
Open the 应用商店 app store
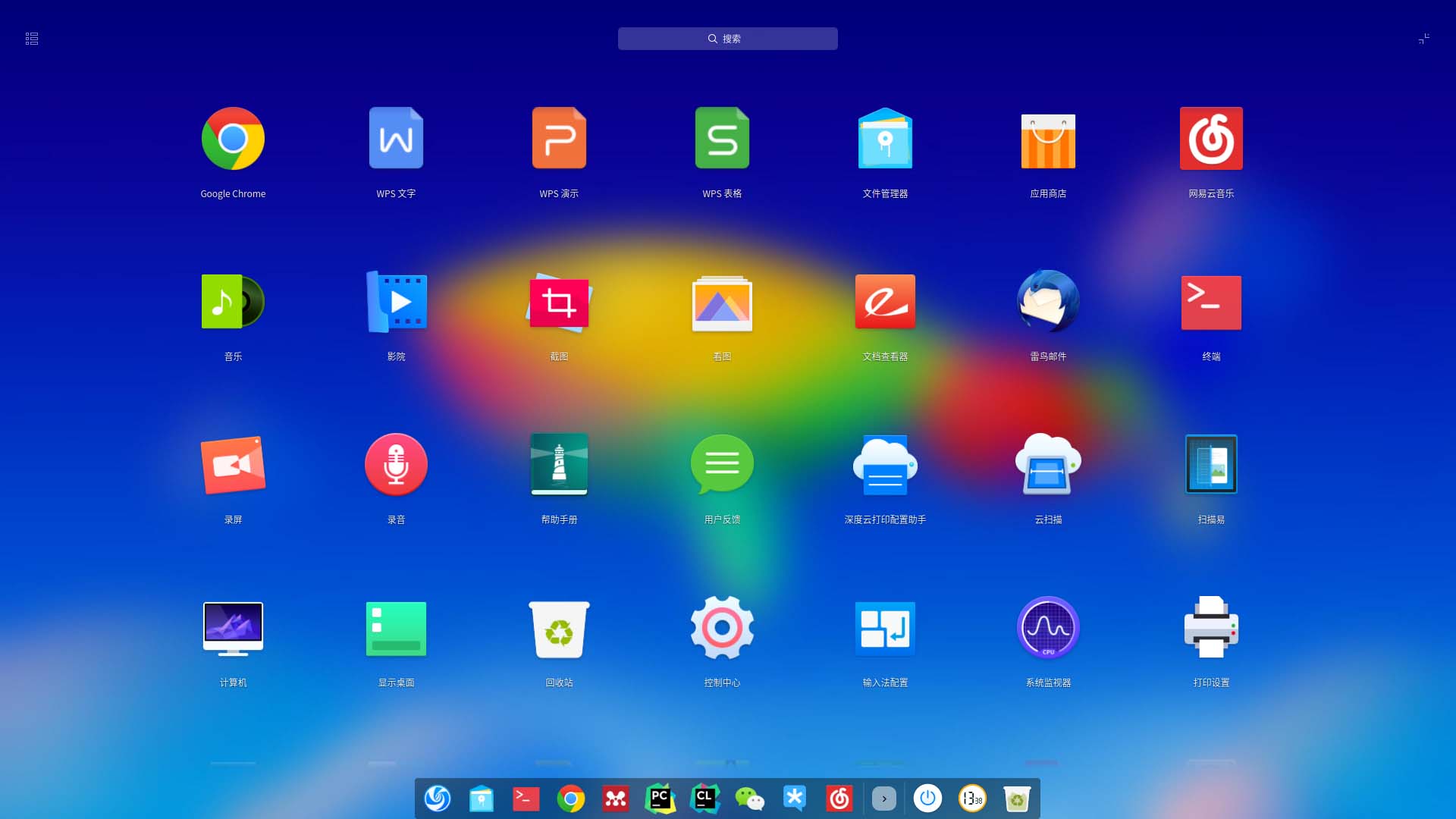[1048, 141]
